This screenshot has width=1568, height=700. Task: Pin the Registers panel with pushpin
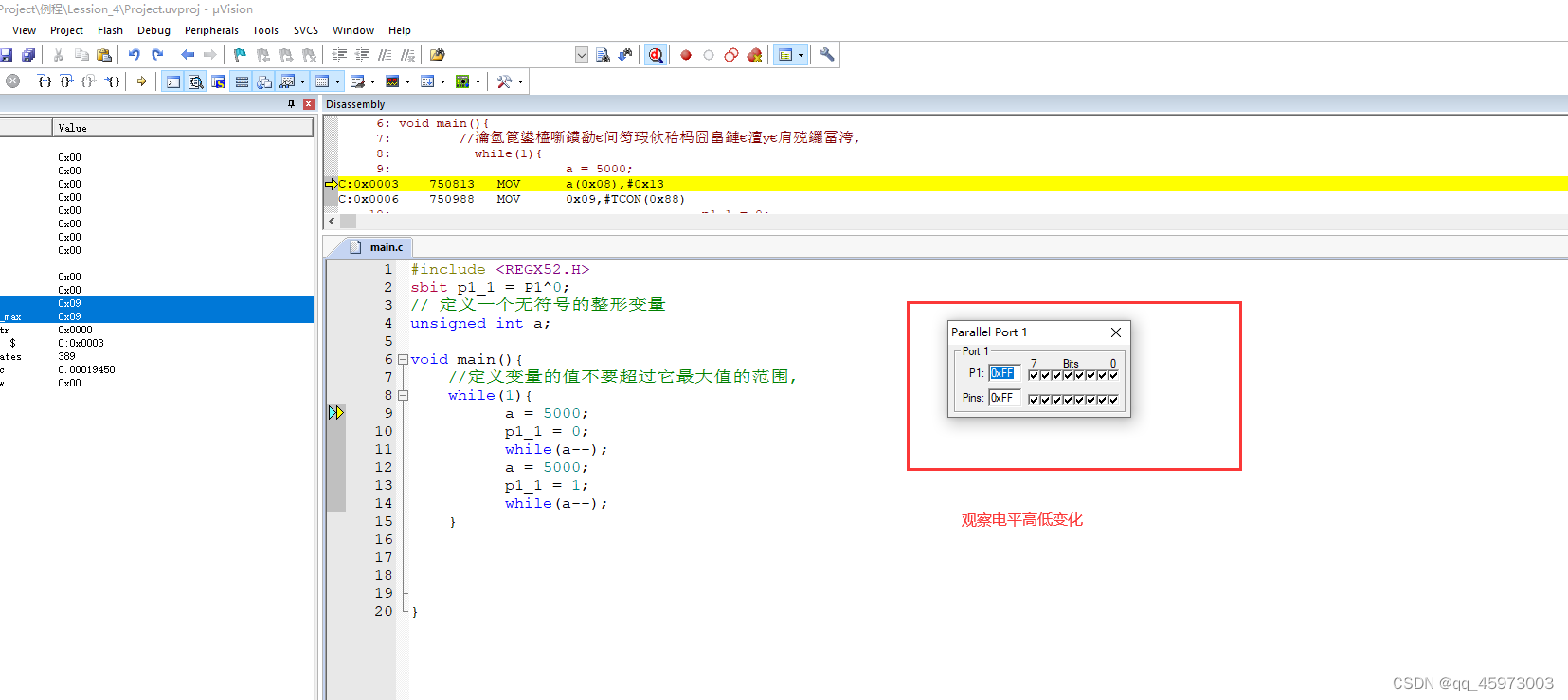point(291,104)
